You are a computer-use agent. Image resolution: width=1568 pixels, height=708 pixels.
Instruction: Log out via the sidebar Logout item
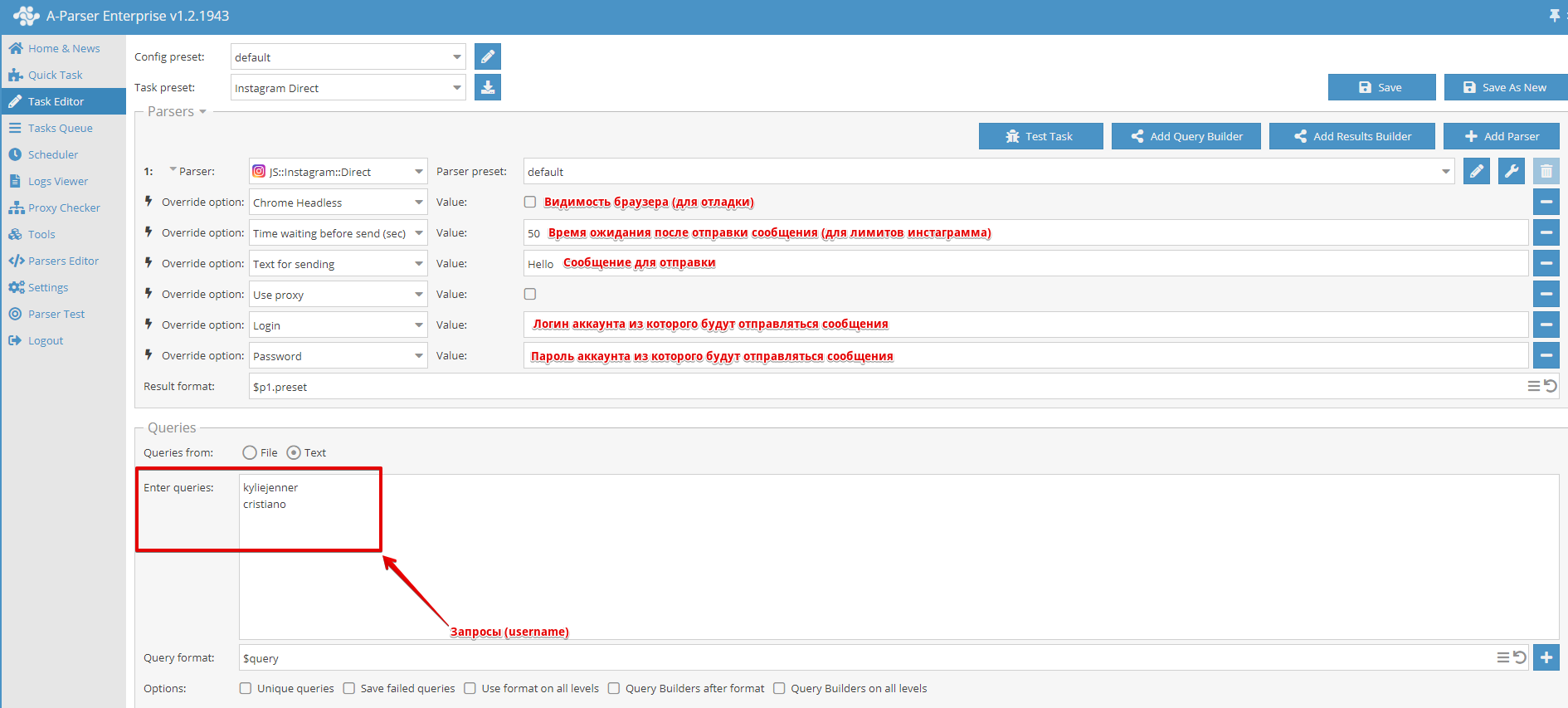pos(63,340)
